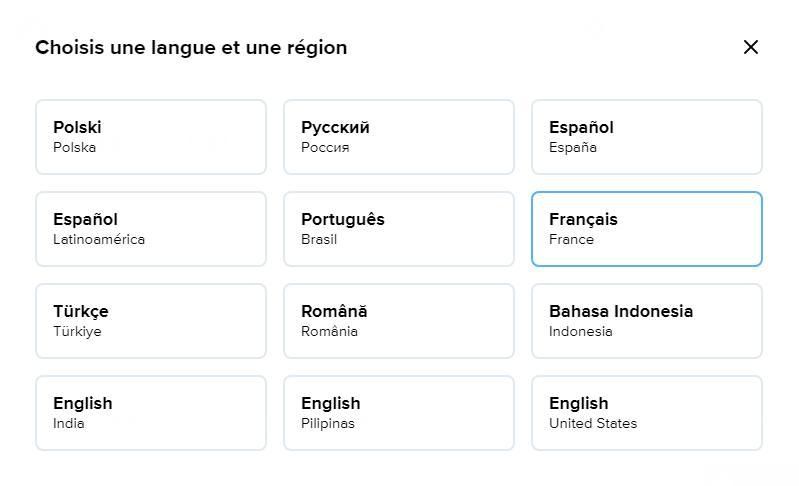799x486 pixels.
Task: Choose Русский Россия language card
Action: [399, 137]
